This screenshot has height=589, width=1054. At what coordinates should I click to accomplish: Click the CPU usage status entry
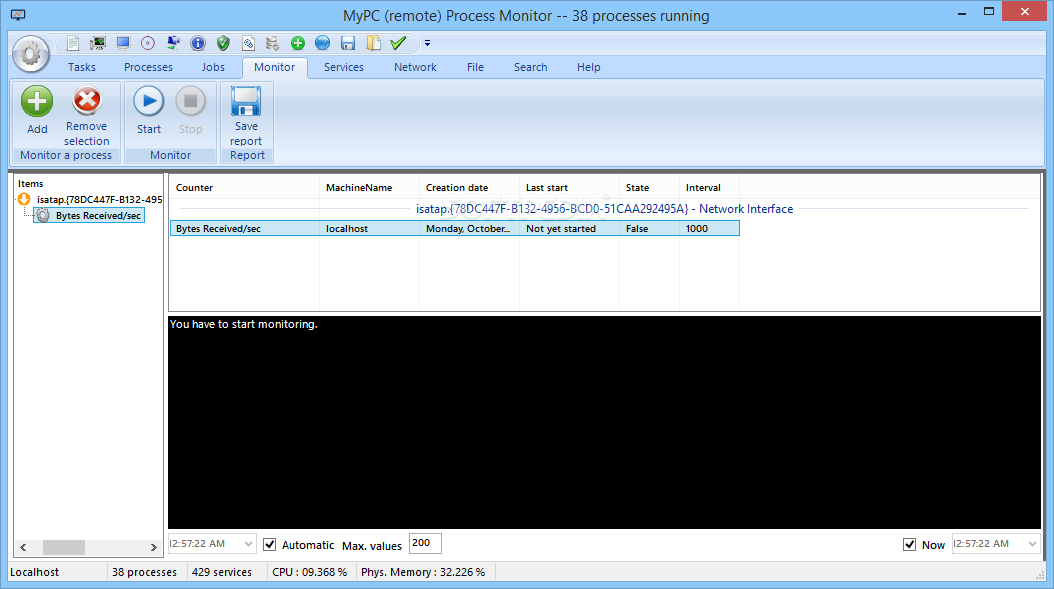(309, 572)
